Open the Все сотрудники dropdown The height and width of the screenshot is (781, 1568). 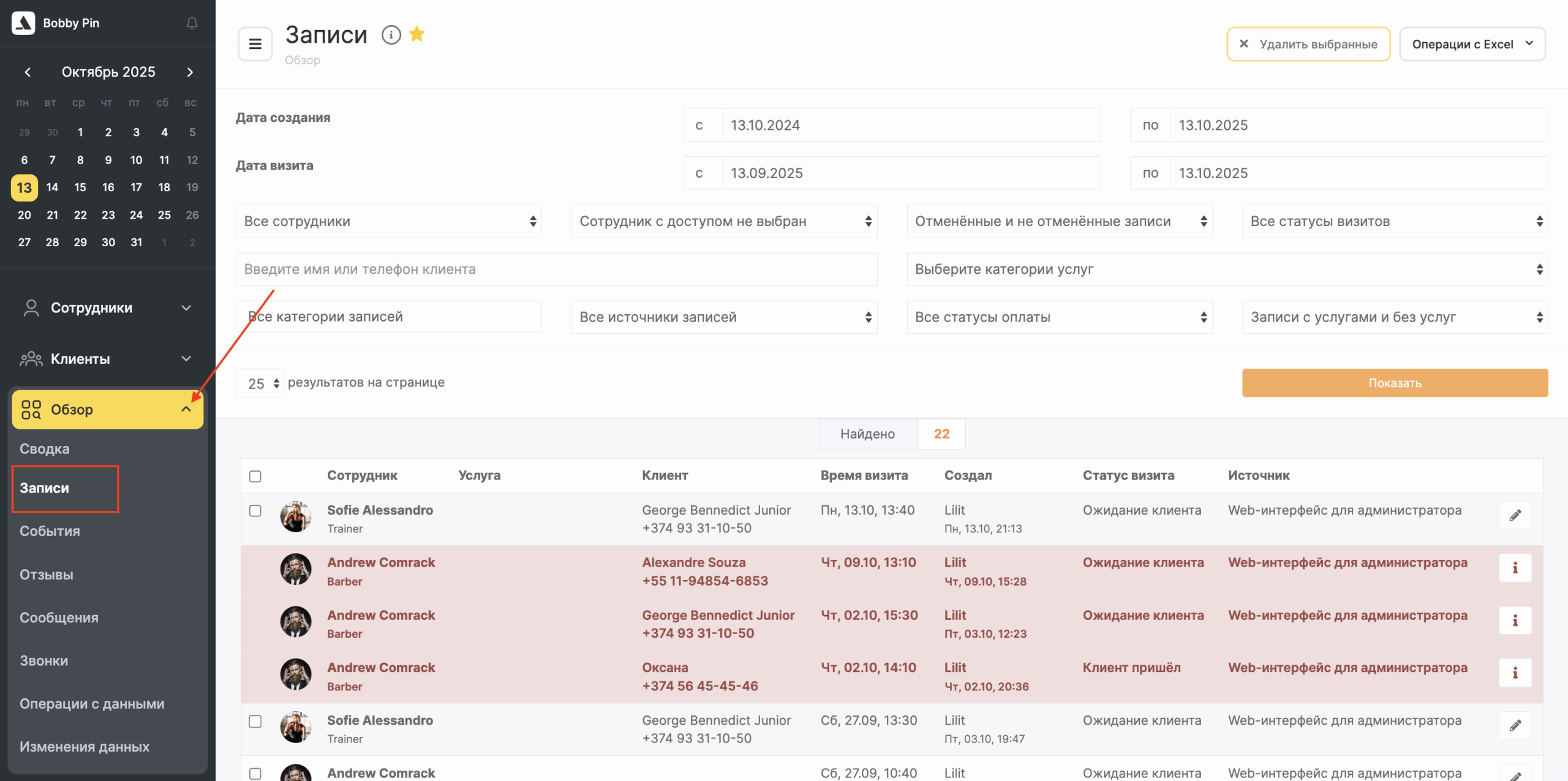click(388, 221)
